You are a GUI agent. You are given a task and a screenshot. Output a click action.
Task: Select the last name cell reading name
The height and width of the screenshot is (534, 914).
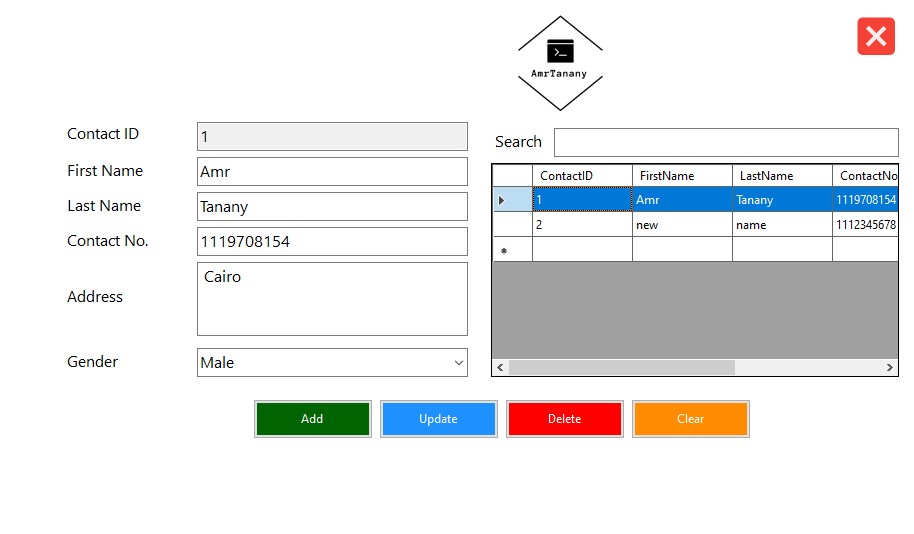click(782, 224)
